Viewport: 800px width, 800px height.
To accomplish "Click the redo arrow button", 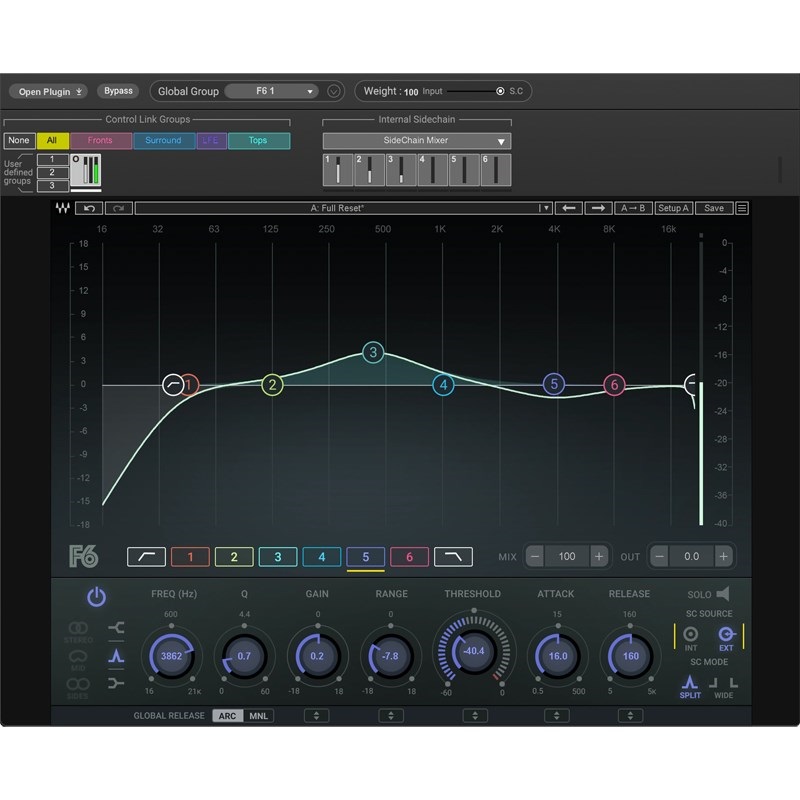I will [x=119, y=208].
